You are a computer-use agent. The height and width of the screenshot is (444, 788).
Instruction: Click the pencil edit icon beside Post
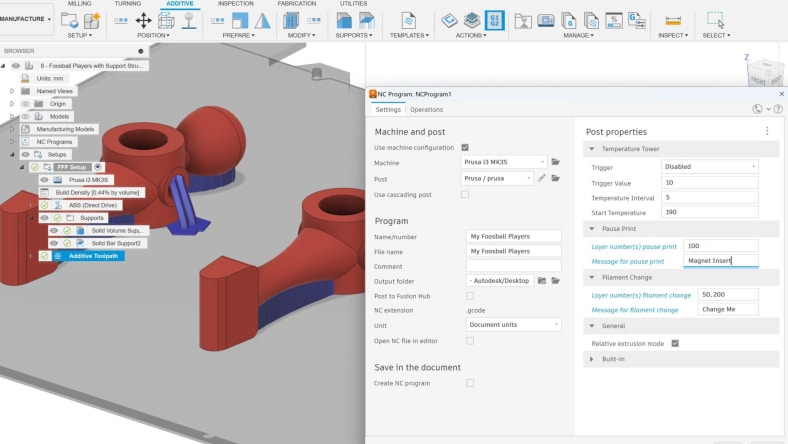coord(542,178)
